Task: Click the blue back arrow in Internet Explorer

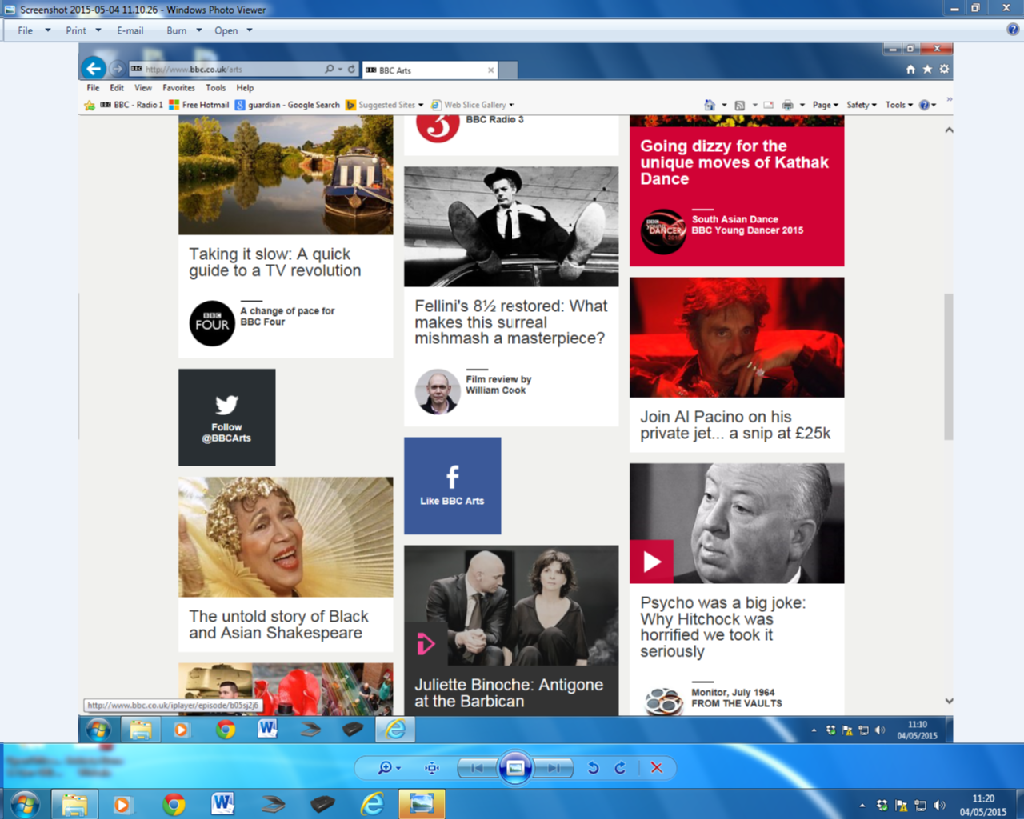Action: coord(93,69)
